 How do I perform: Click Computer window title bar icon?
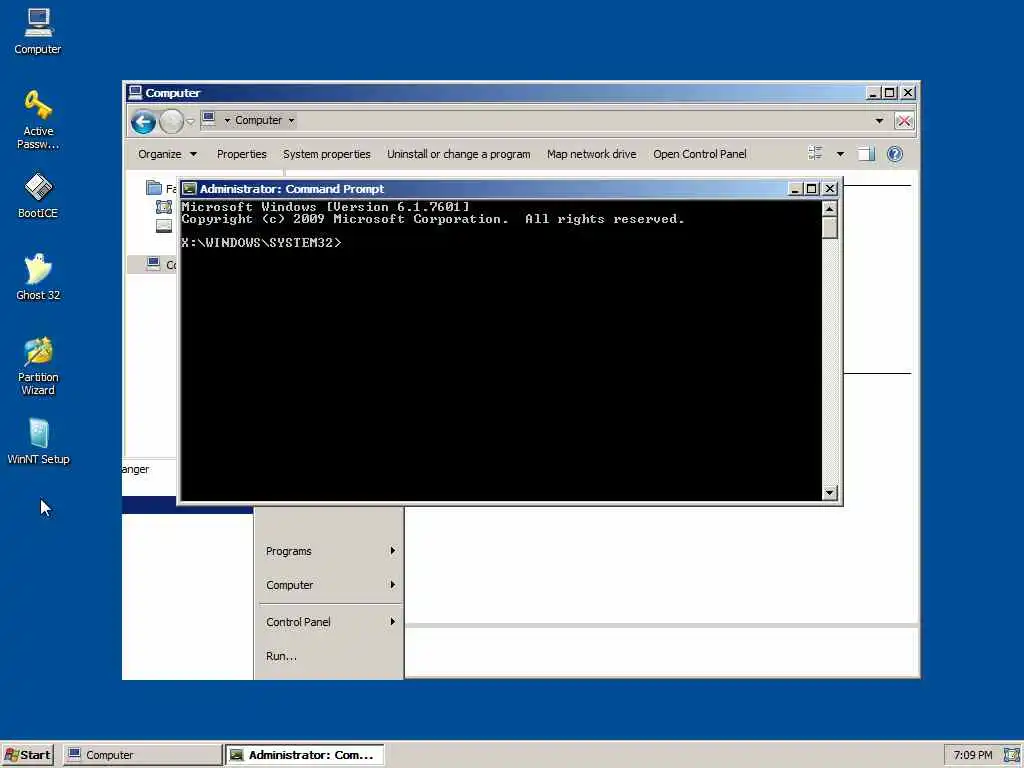(135, 92)
